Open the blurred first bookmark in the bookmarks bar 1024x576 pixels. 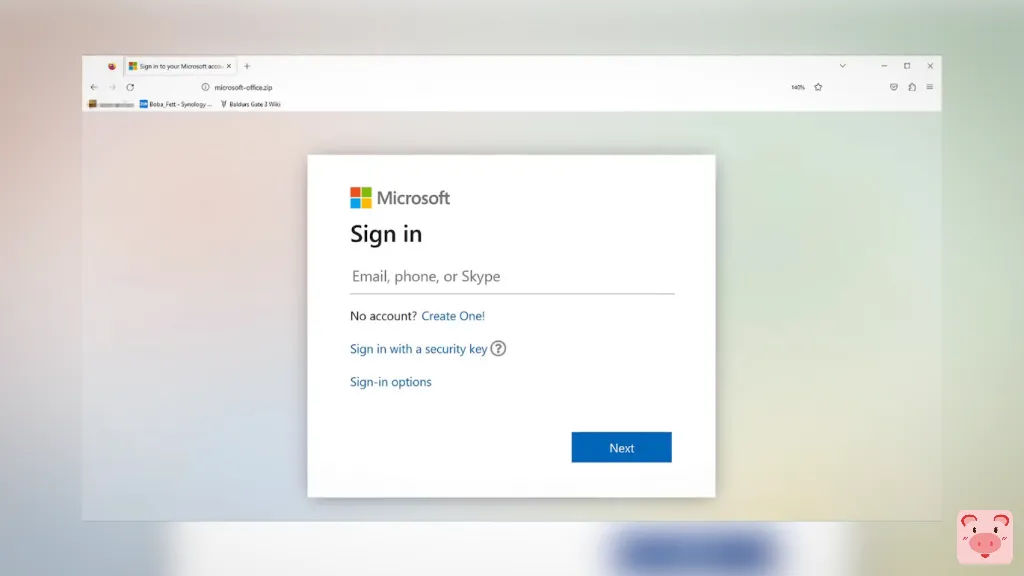[111, 104]
